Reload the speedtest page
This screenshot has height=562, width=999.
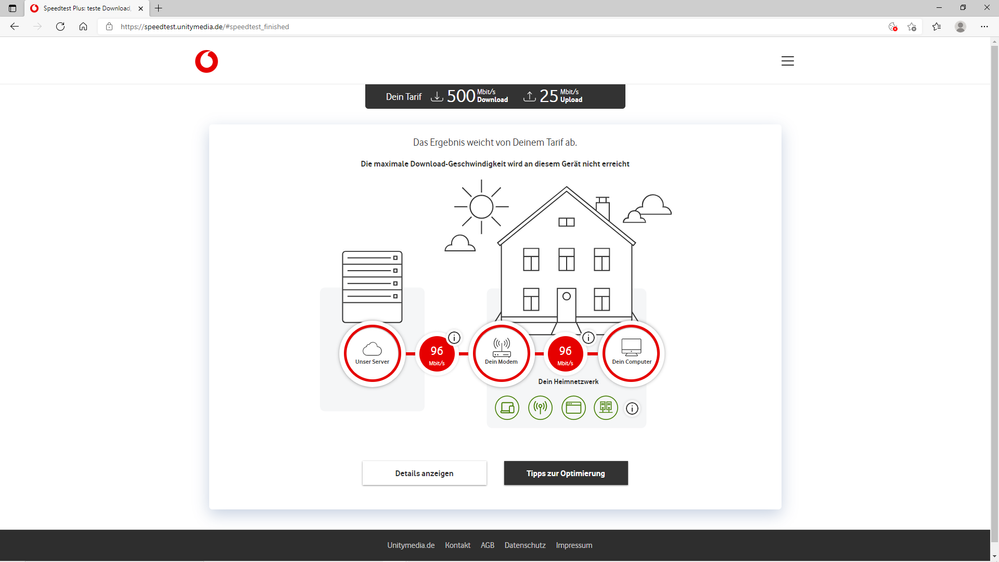(61, 27)
